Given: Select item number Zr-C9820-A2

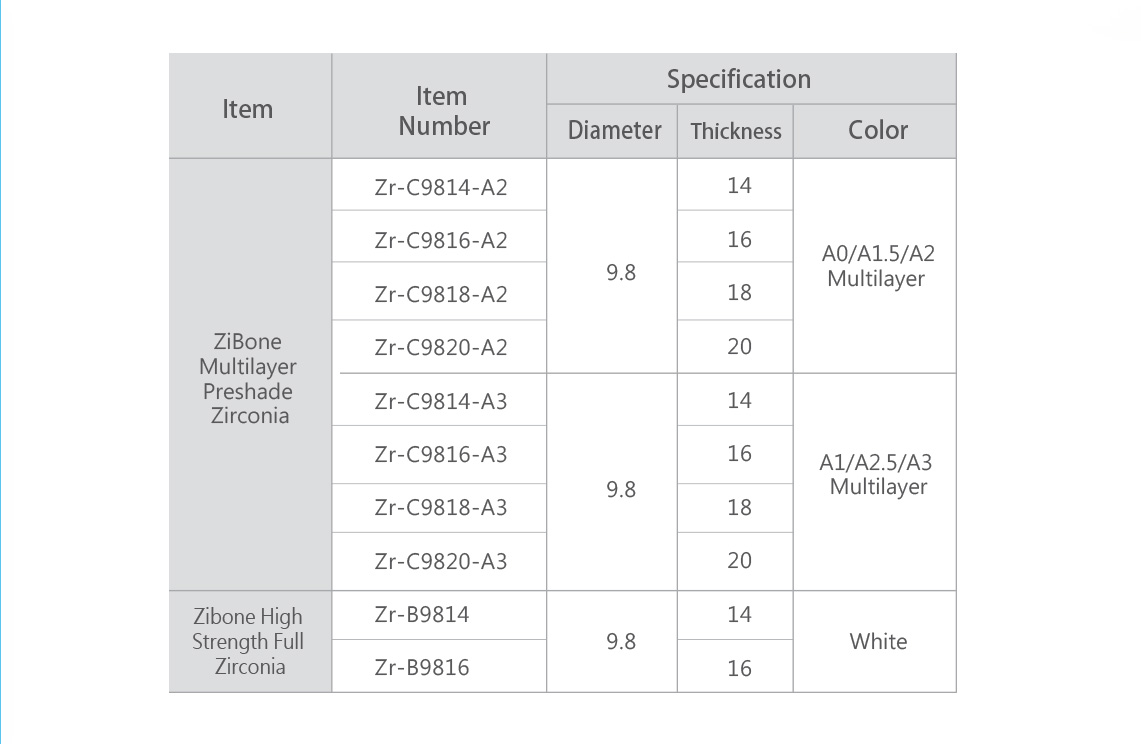Looking at the screenshot, I should coord(441,347).
